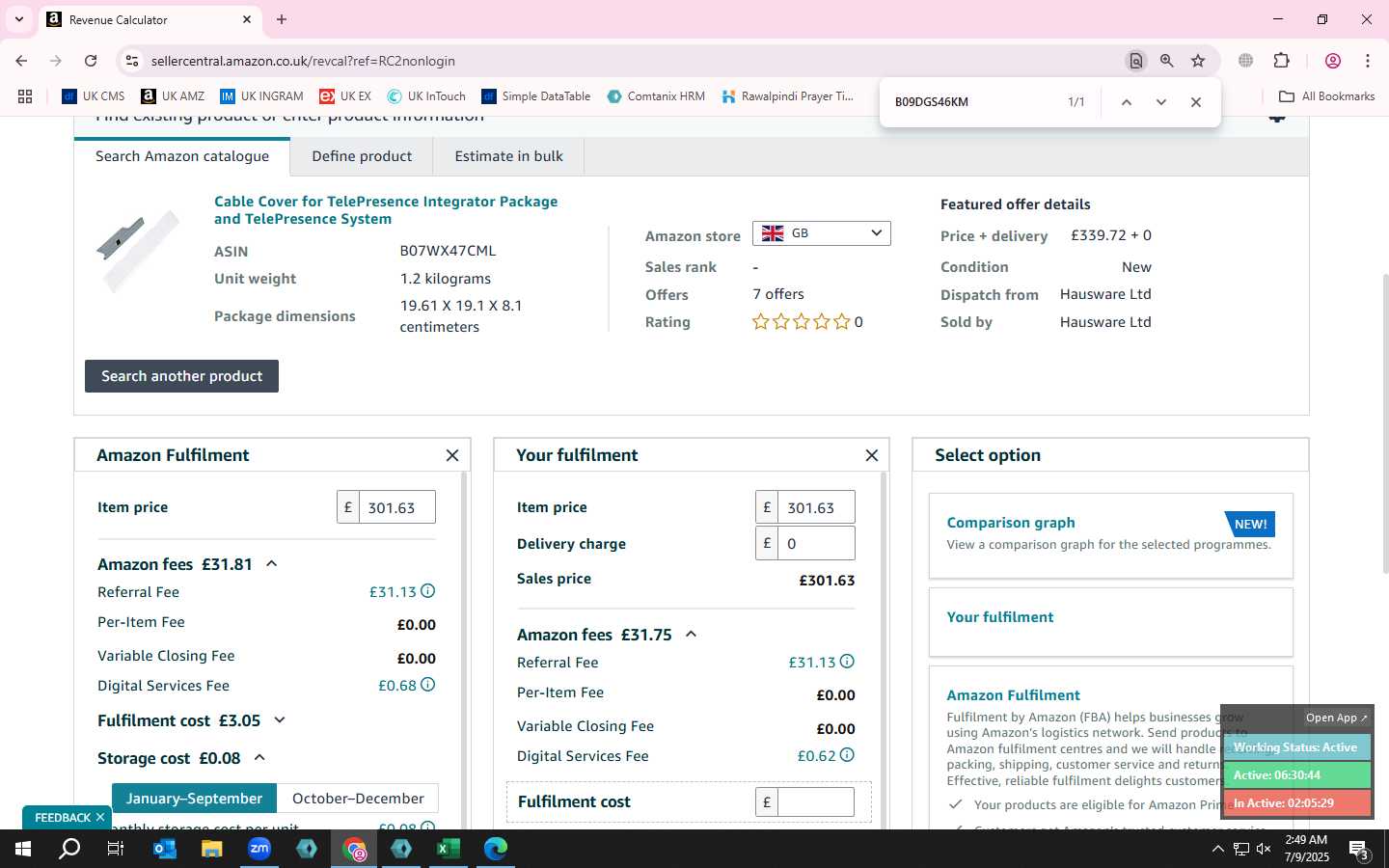Close the find-in-page bar
The image size is (1389, 868).
coord(1196,102)
